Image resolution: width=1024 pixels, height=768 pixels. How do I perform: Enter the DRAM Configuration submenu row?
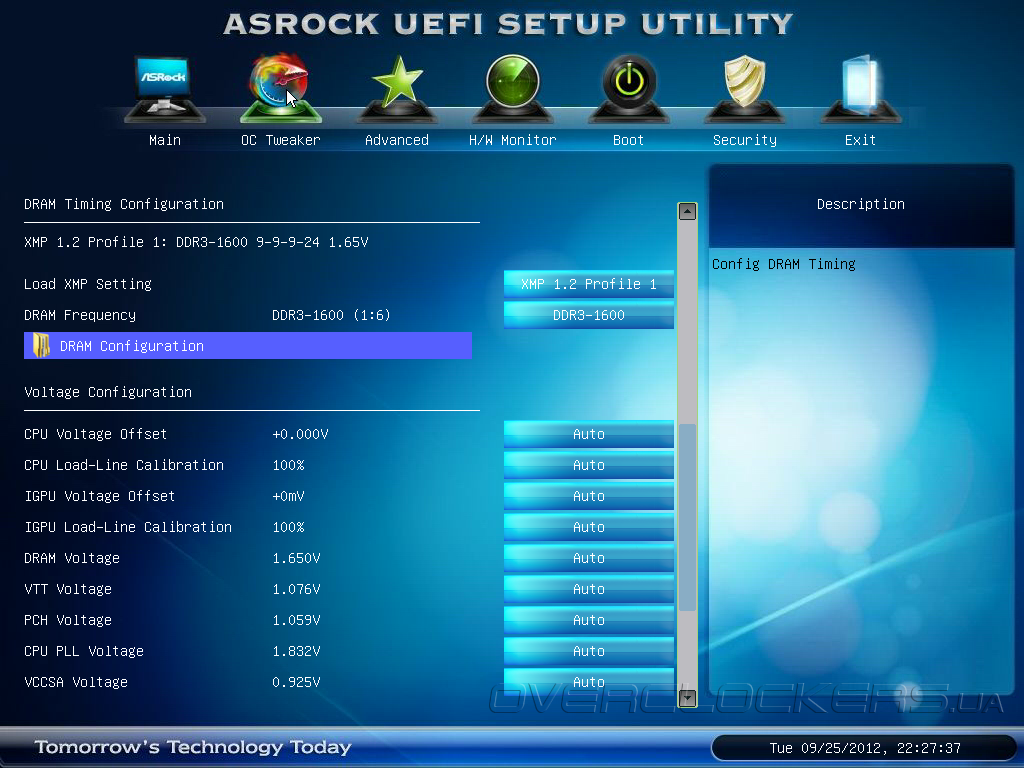(248, 345)
